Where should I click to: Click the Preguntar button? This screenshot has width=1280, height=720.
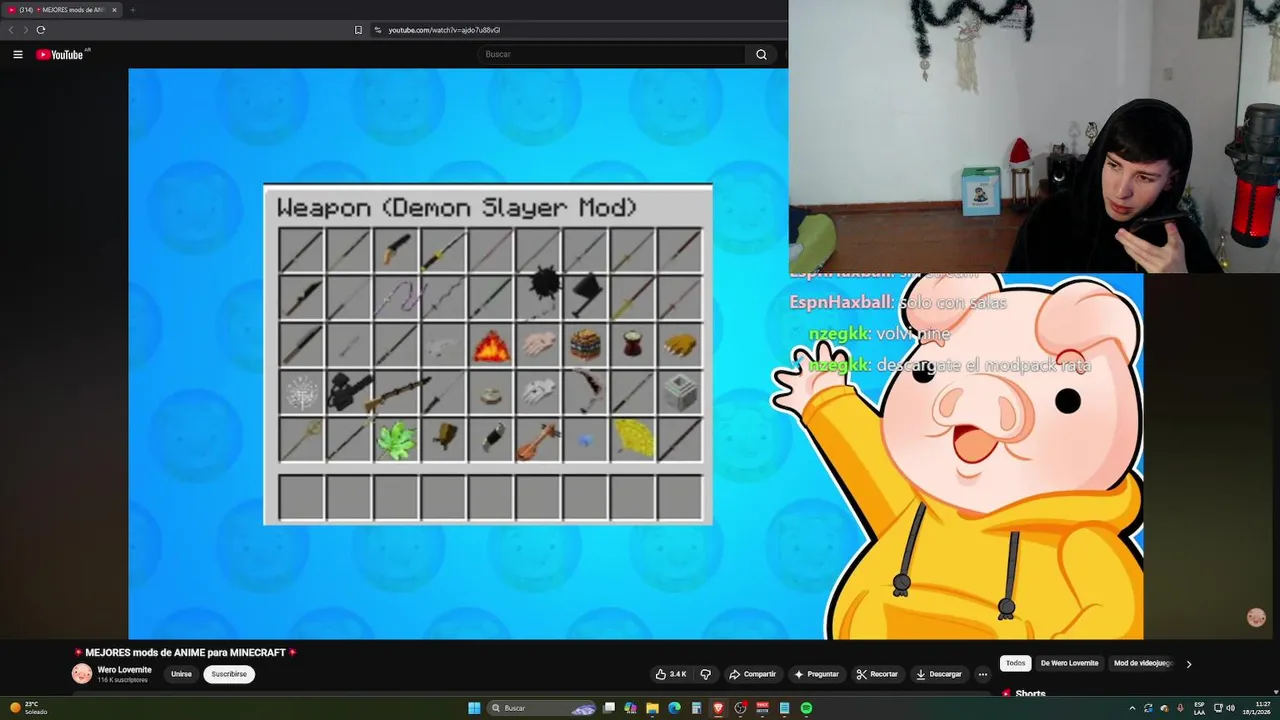click(816, 674)
